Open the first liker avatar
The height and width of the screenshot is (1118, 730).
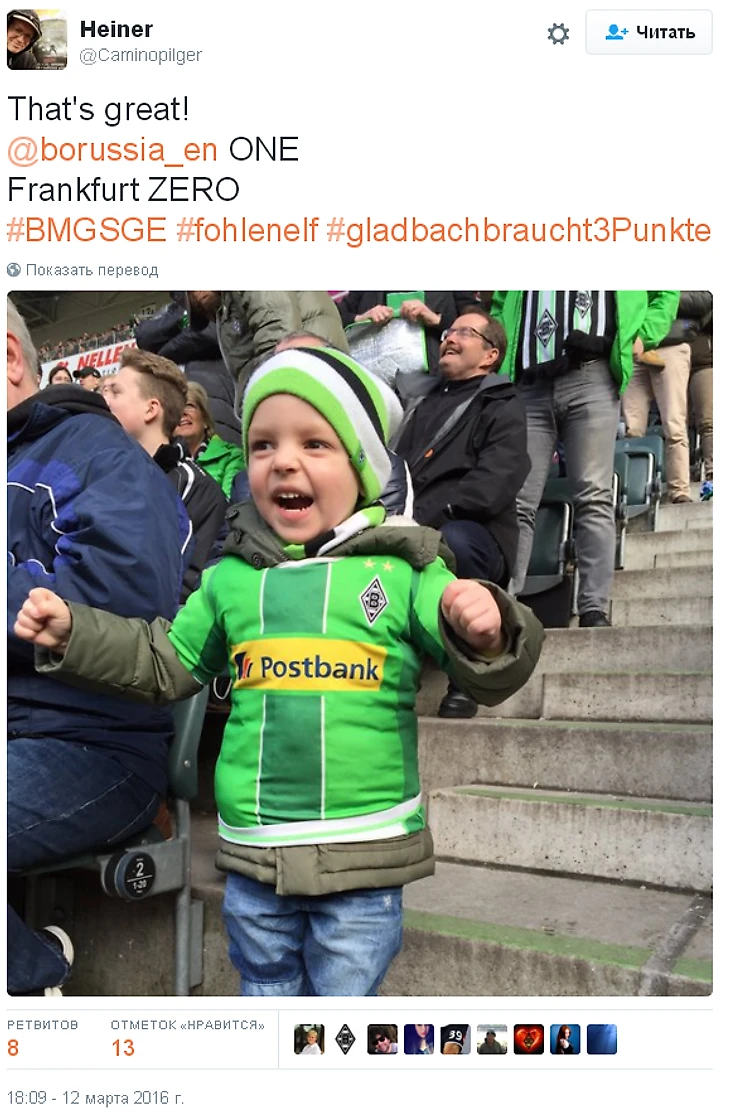pyautogui.click(x=309, y=1040)
